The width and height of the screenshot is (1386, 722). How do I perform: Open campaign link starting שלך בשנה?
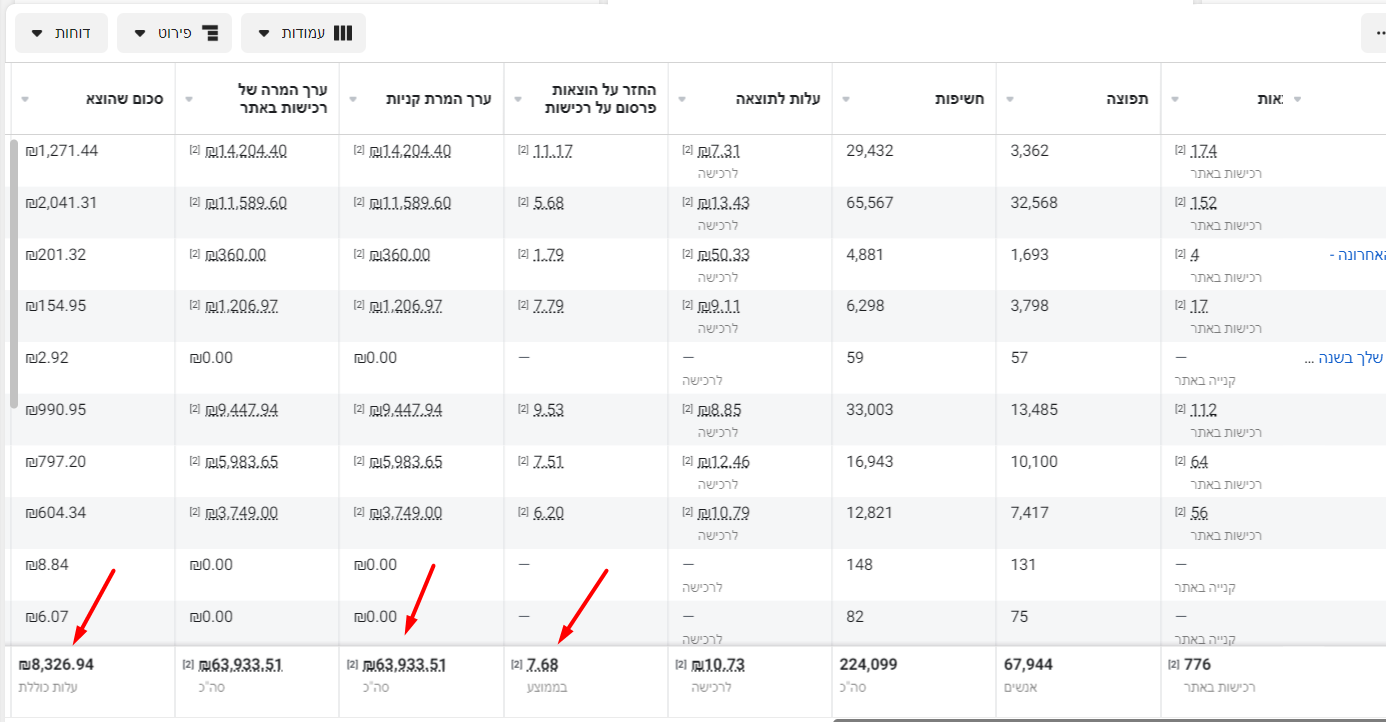1346,357
